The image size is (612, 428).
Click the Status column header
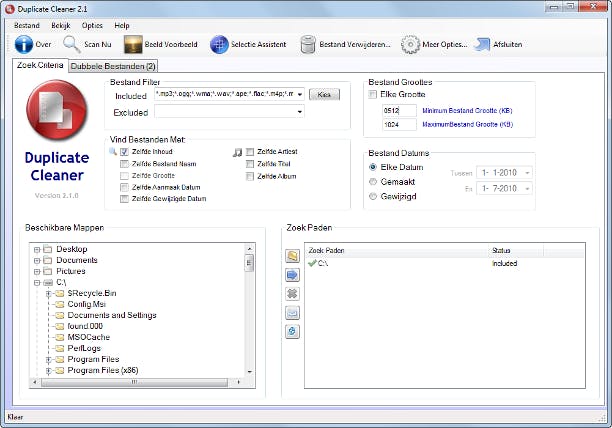[516, 250]
